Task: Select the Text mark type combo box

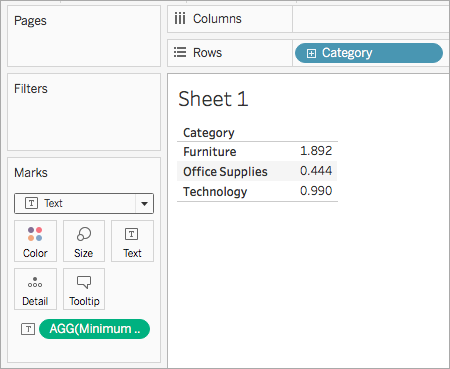Action: click(84, 203)
